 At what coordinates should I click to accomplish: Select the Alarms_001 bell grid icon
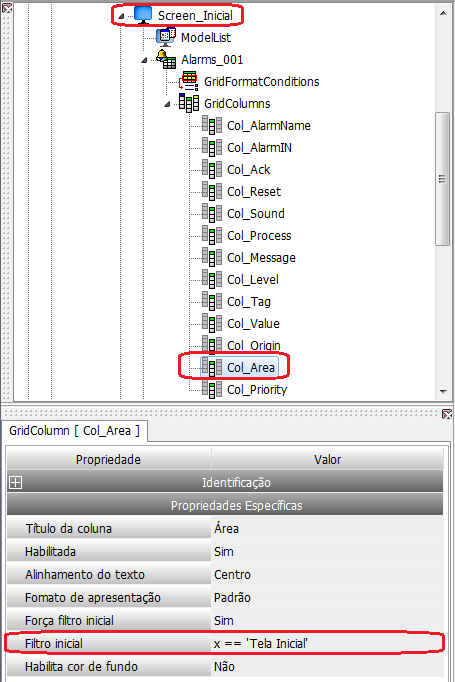pos(166,59)
